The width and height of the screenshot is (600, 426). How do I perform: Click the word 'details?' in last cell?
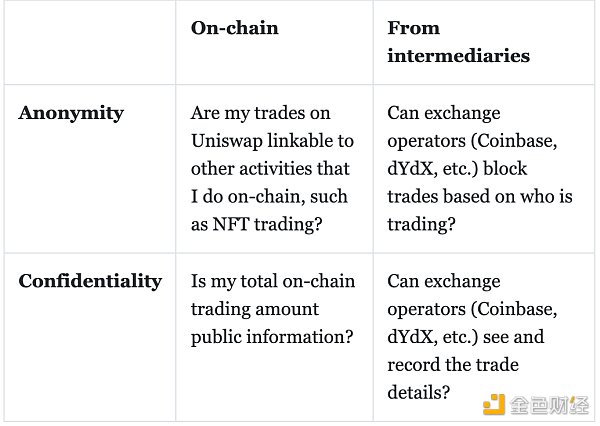(x=418, y=392)
